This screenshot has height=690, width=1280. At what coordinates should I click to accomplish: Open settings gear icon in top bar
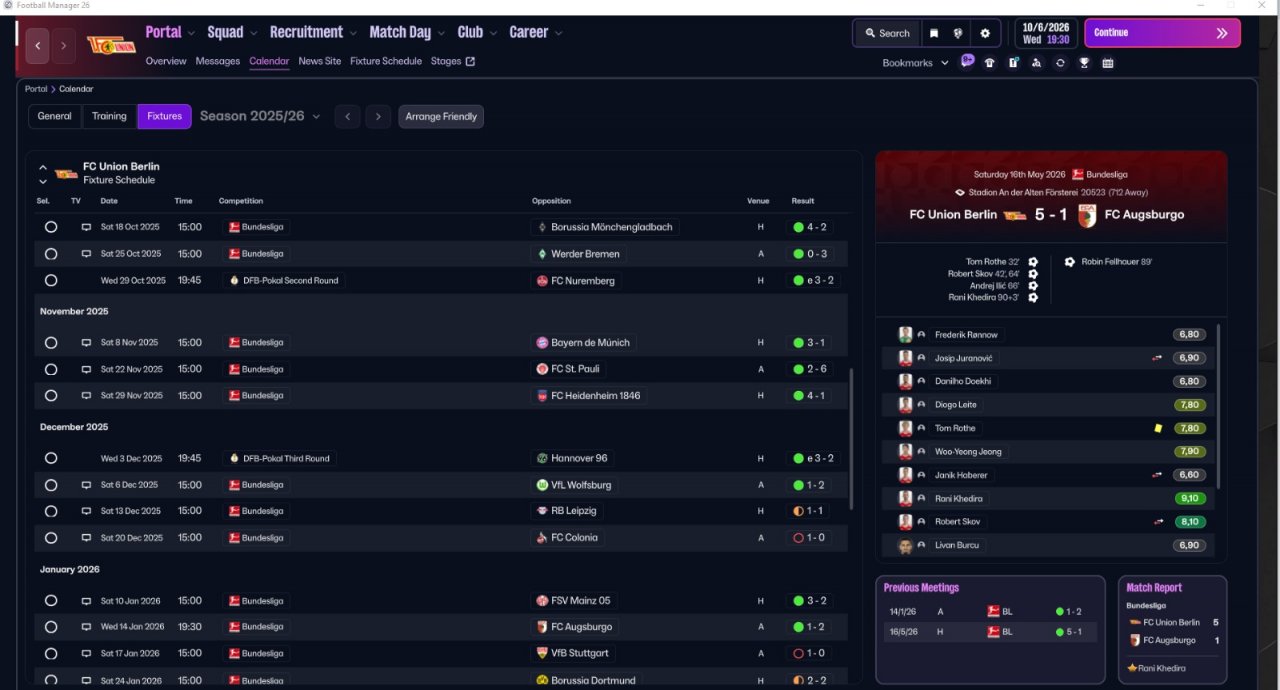coord(985,33)
